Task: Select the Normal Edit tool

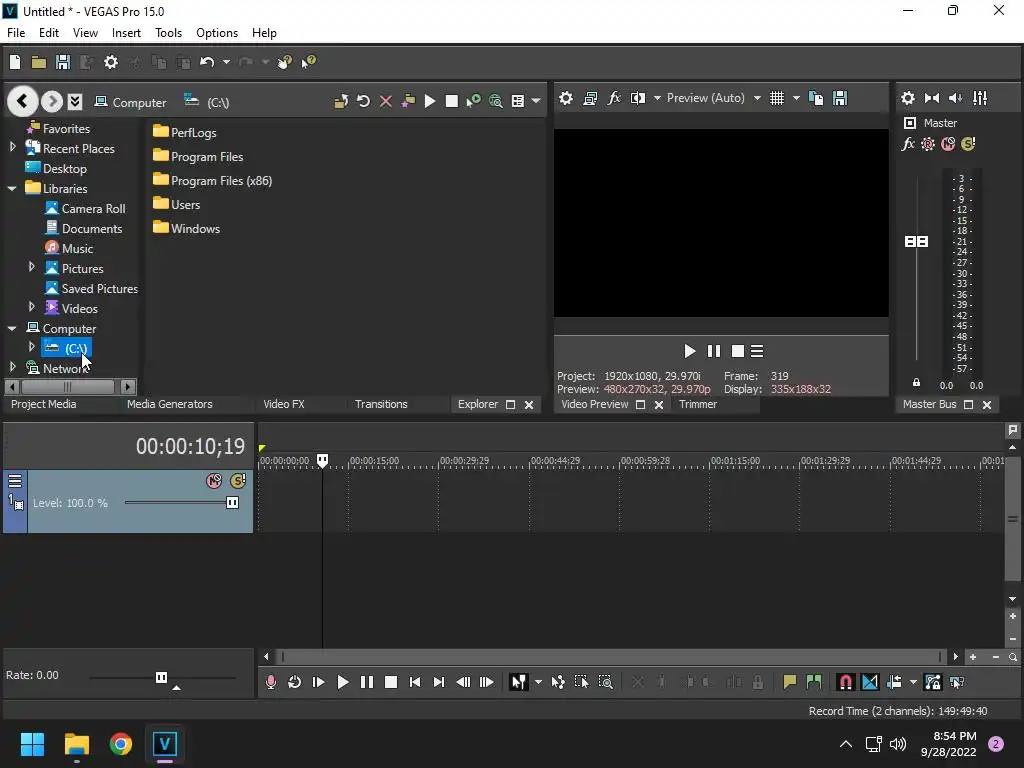Action: [519, 682]
